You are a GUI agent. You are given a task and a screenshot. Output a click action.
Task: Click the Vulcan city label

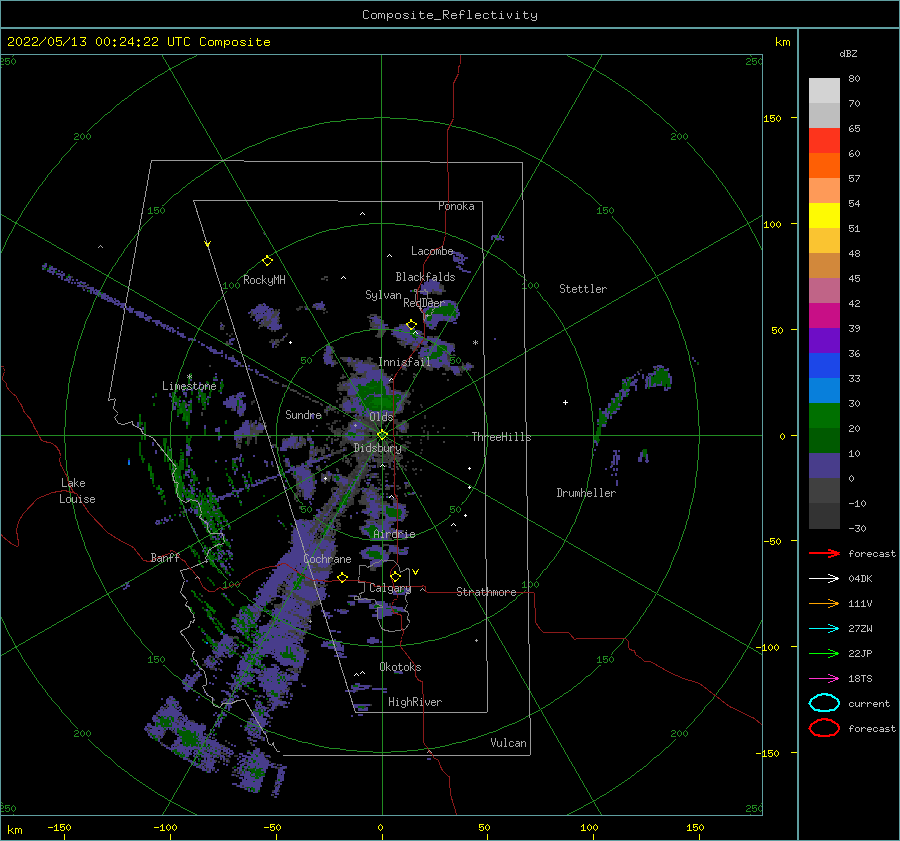pos(508,743)
